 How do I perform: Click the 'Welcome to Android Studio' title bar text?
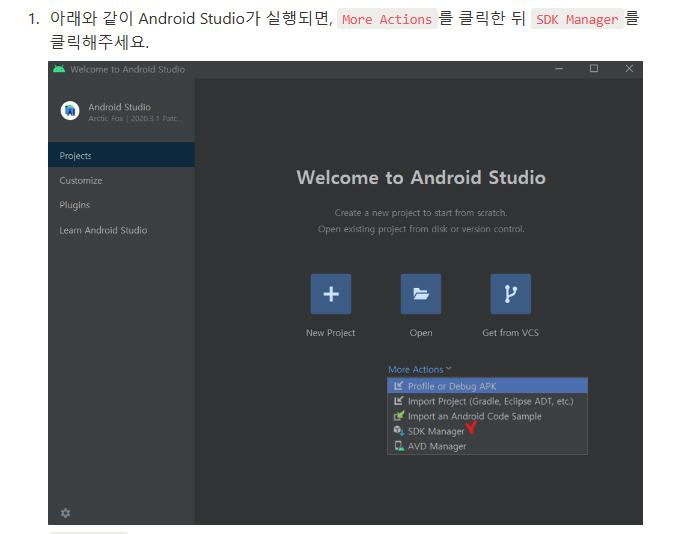coord(128,69)
